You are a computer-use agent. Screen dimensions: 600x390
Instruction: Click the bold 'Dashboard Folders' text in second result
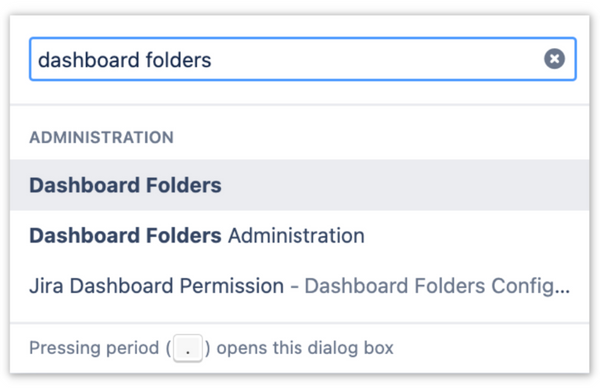tap(126, 235)
